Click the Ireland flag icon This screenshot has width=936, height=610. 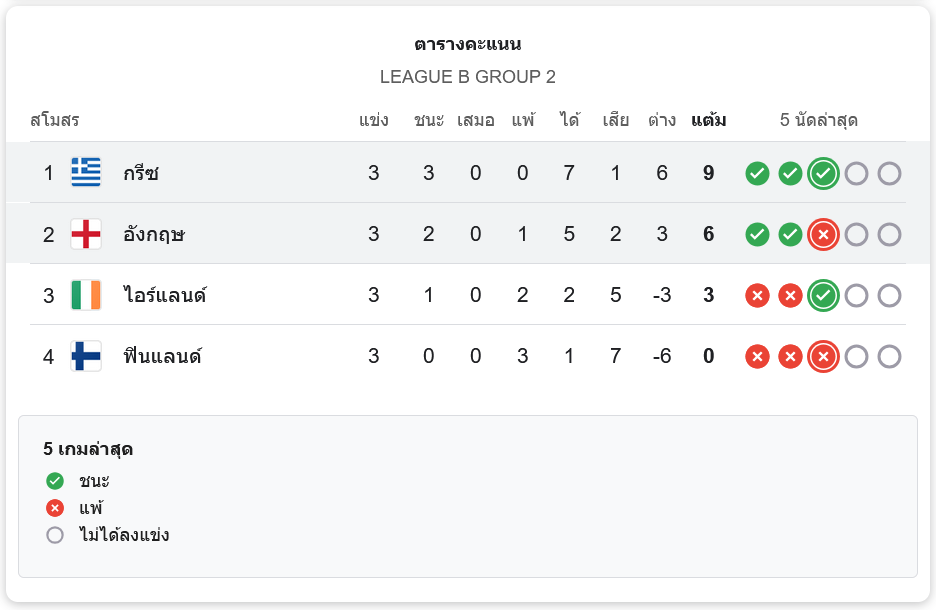point(86,295)
